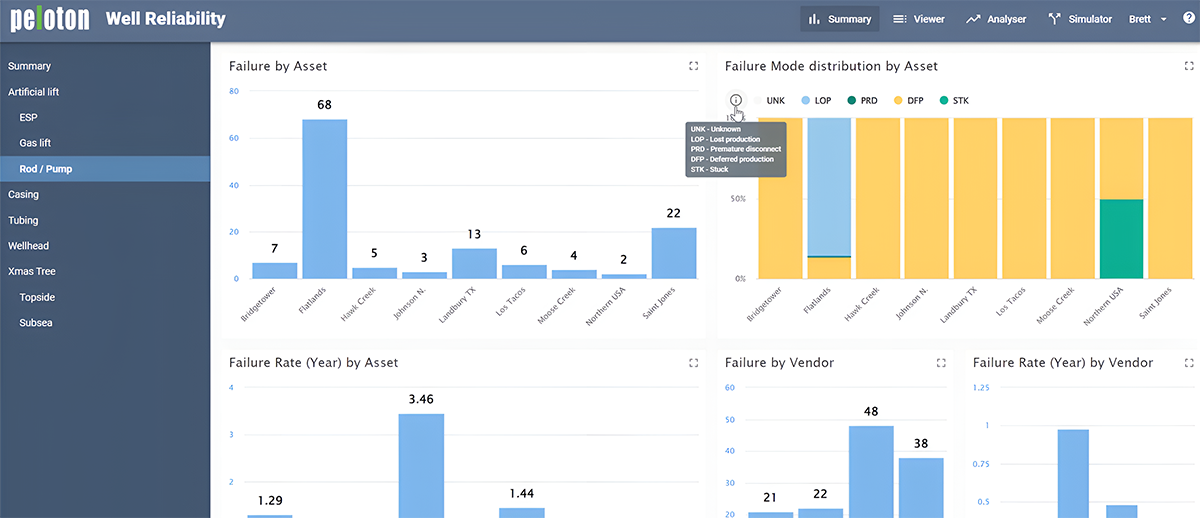
Task: Expand the Artificial lift section
Action: (x=34, y=92)
